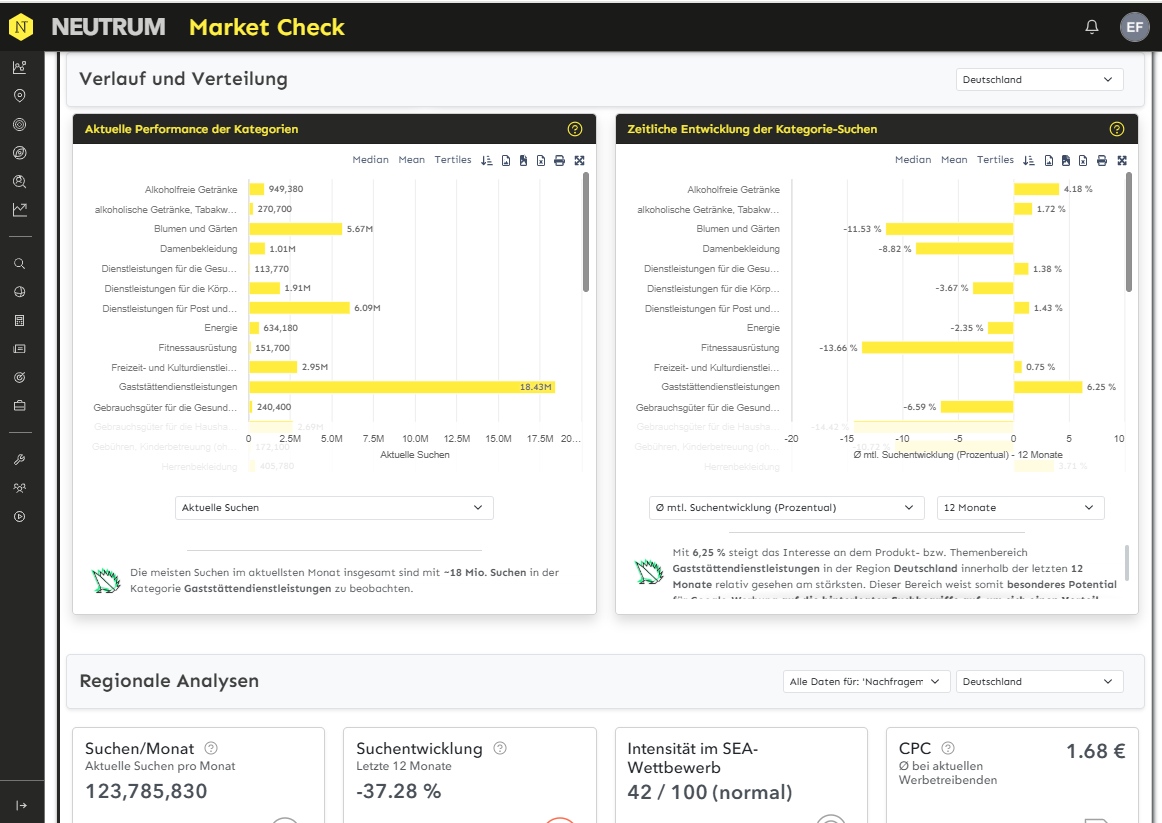
Task: Open the play circle sidebar icon
Action: tap(20, 516)
